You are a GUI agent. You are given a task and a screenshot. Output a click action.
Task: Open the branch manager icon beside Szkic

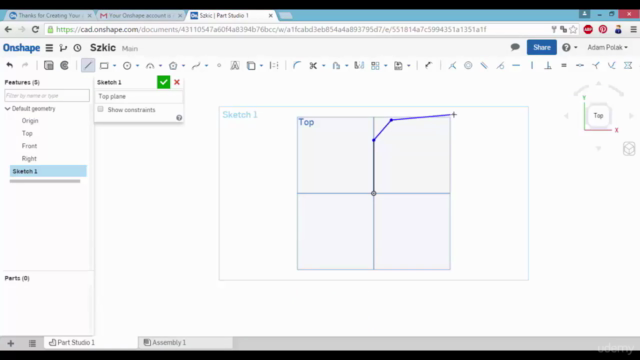click(63, 48)
